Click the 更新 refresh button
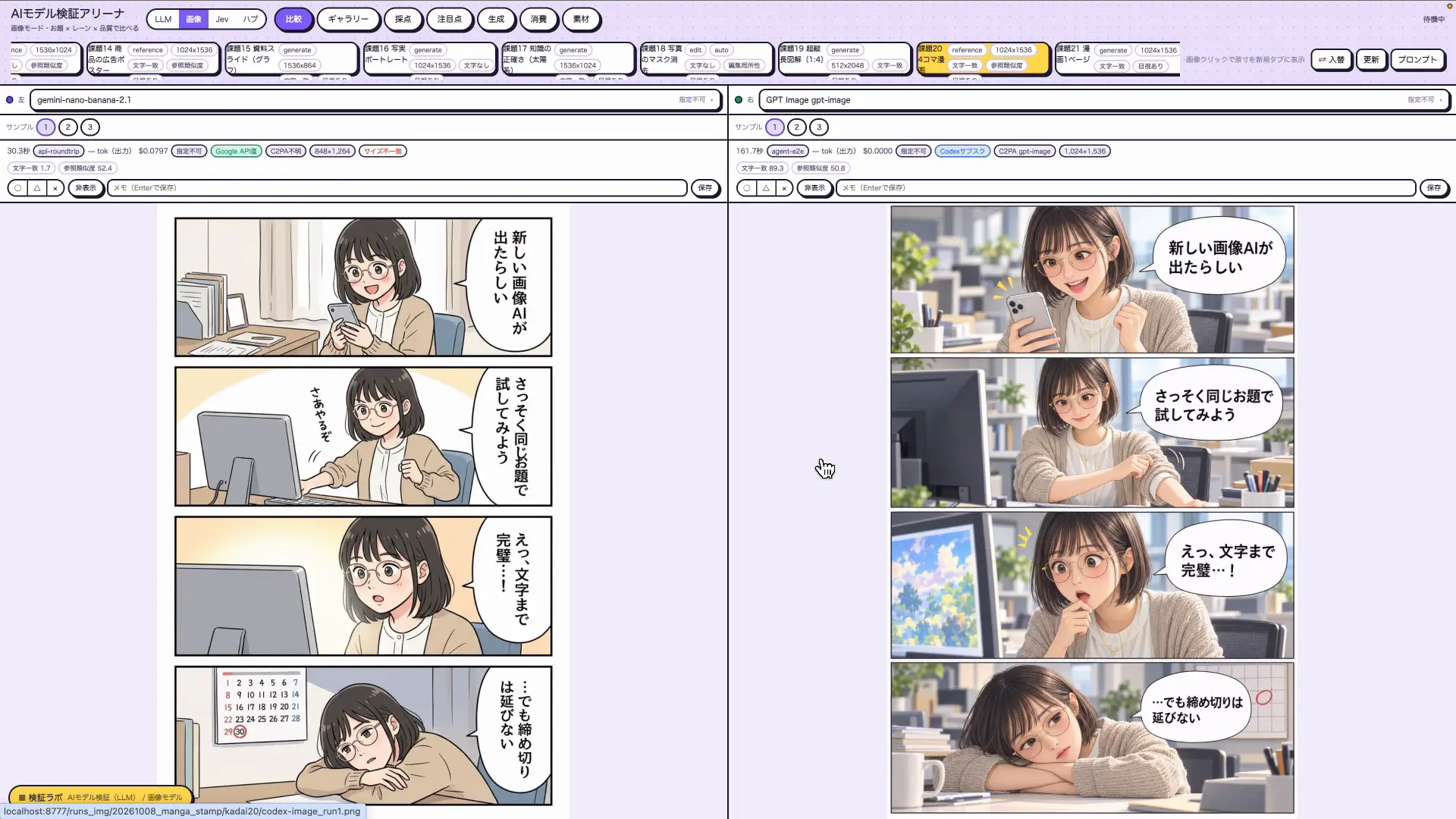Viewport: 1456px width, 819px height. click(x=1371, y=59)
